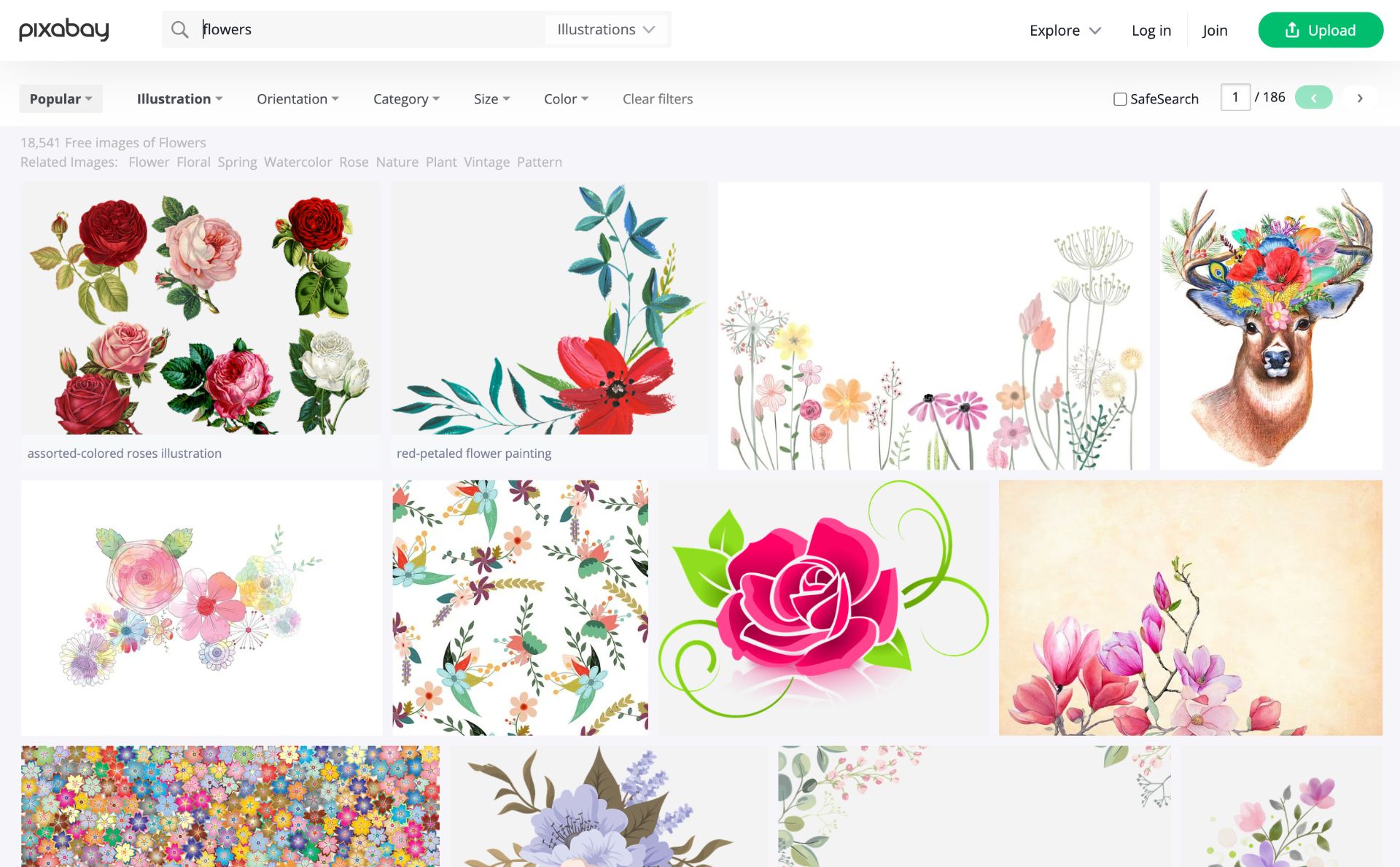Click the magnifying glass search icon

tap(179, 30)
